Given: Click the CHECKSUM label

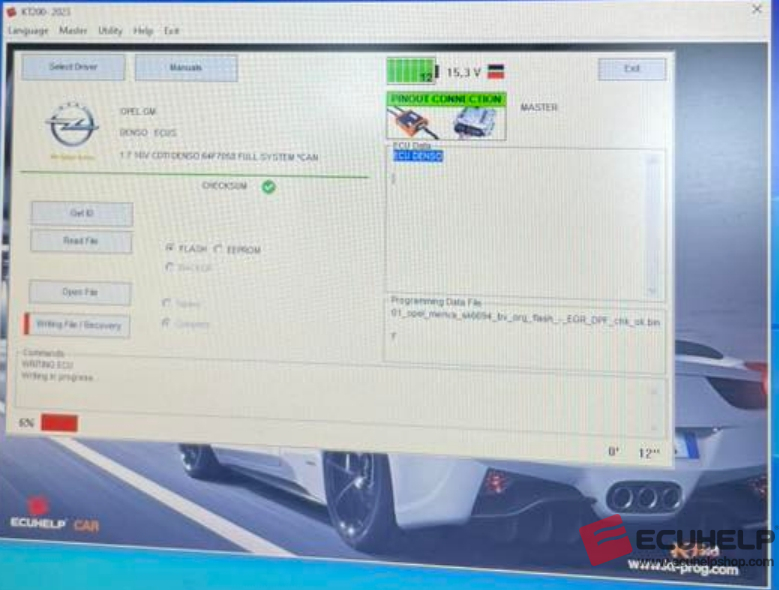Looking at the screenshot, I should tap(224, 185).
